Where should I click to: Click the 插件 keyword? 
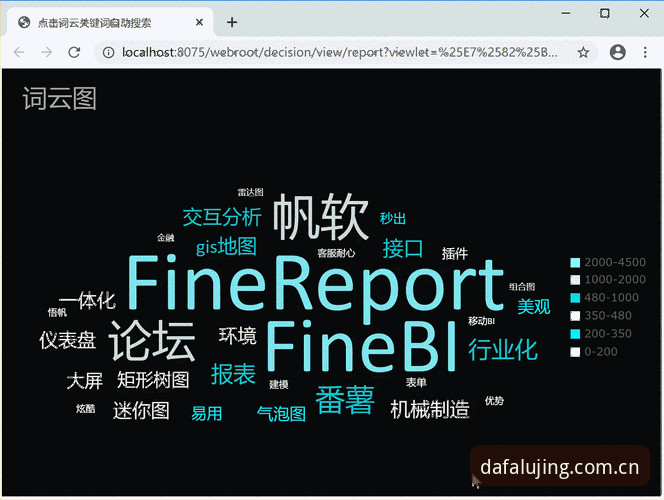[x=455, y=254]
